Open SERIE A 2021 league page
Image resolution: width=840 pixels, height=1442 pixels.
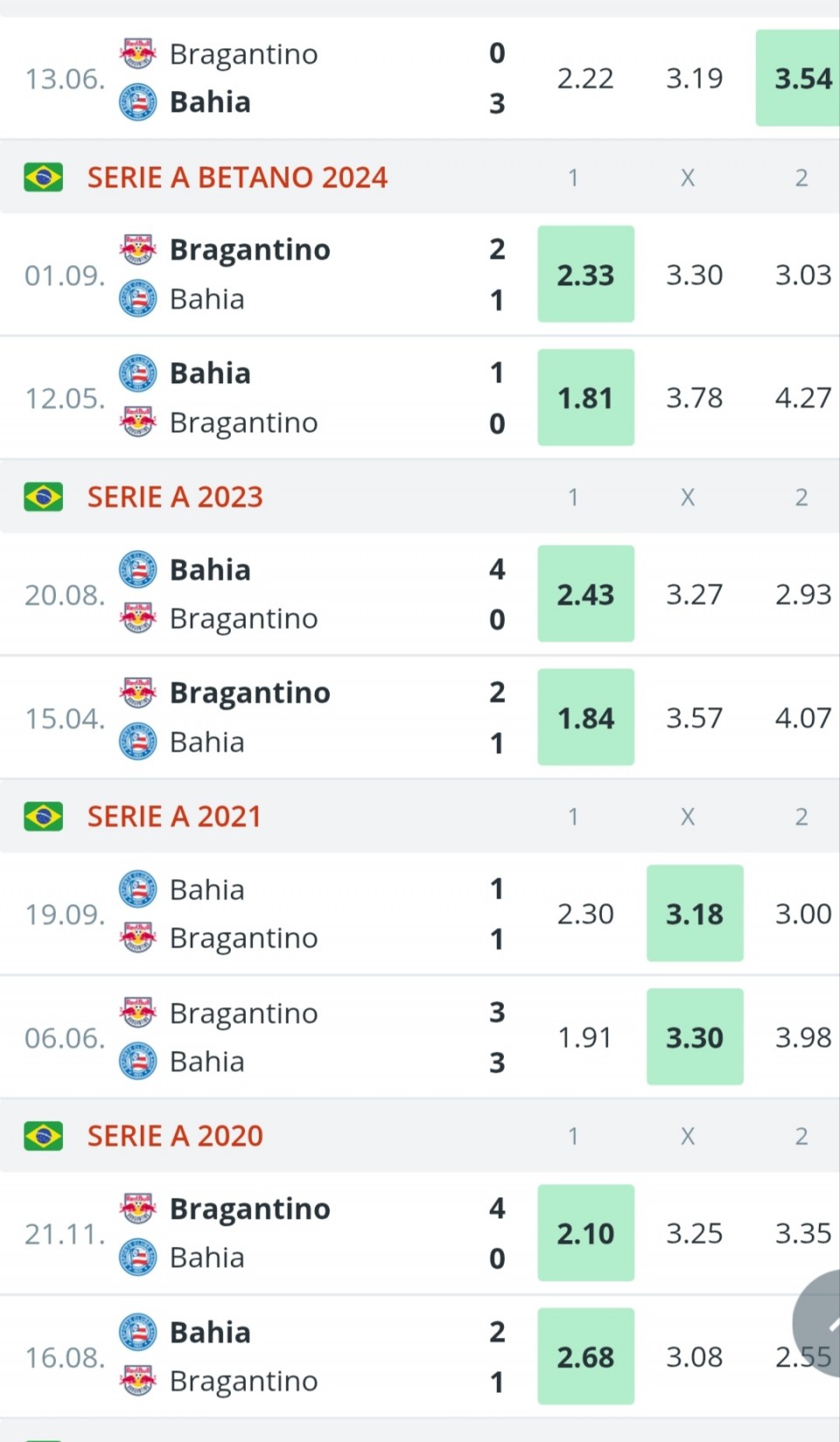pos(174,816)
